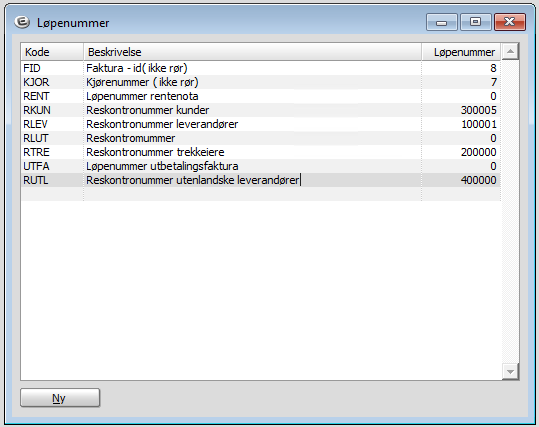Select the Kjørenummer description cell

point(252,82)
